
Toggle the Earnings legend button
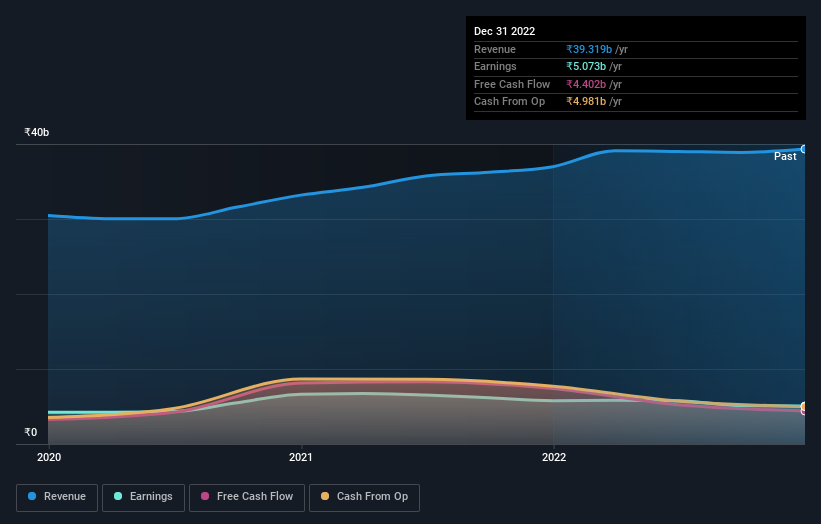(143, 497)
